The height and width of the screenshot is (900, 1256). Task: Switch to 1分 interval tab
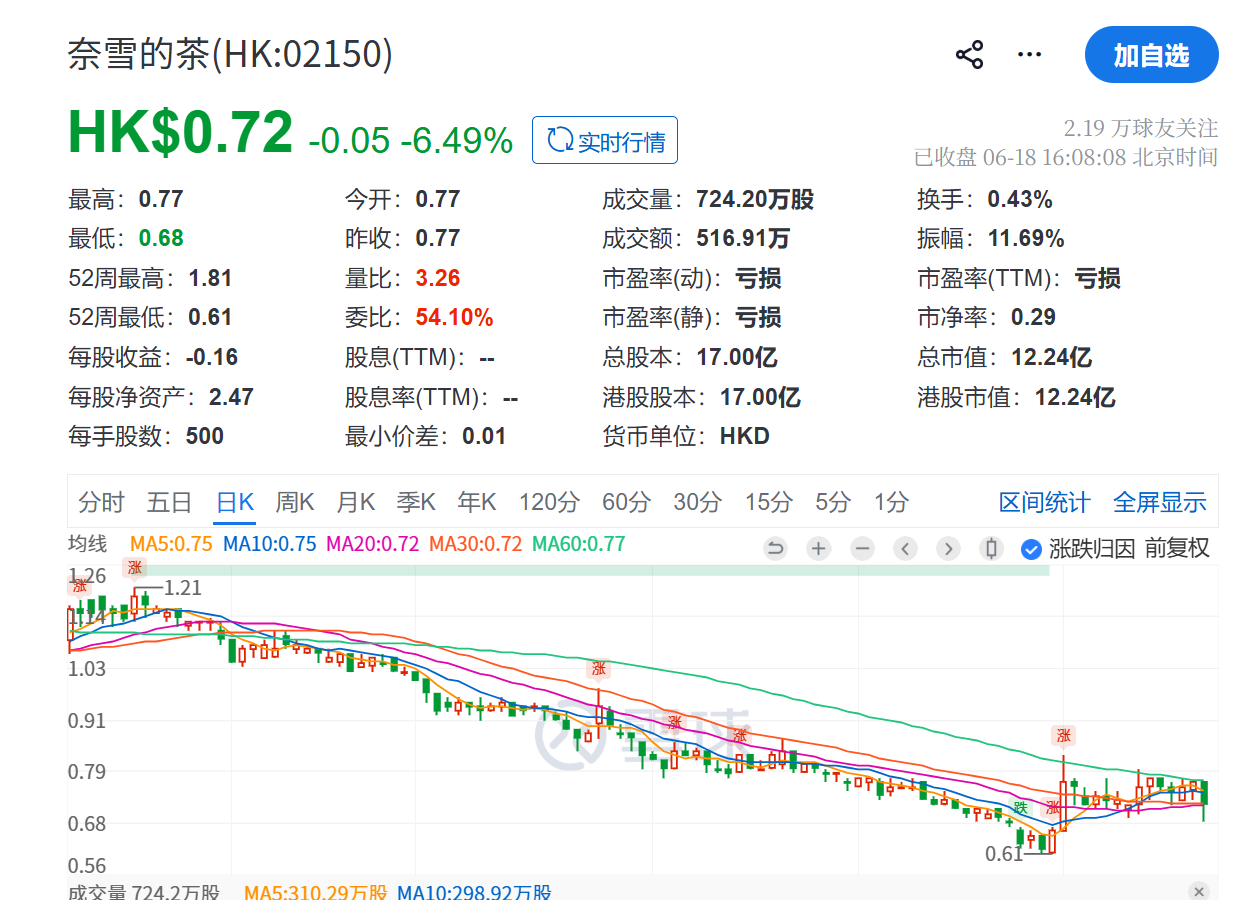click(891, 502)
